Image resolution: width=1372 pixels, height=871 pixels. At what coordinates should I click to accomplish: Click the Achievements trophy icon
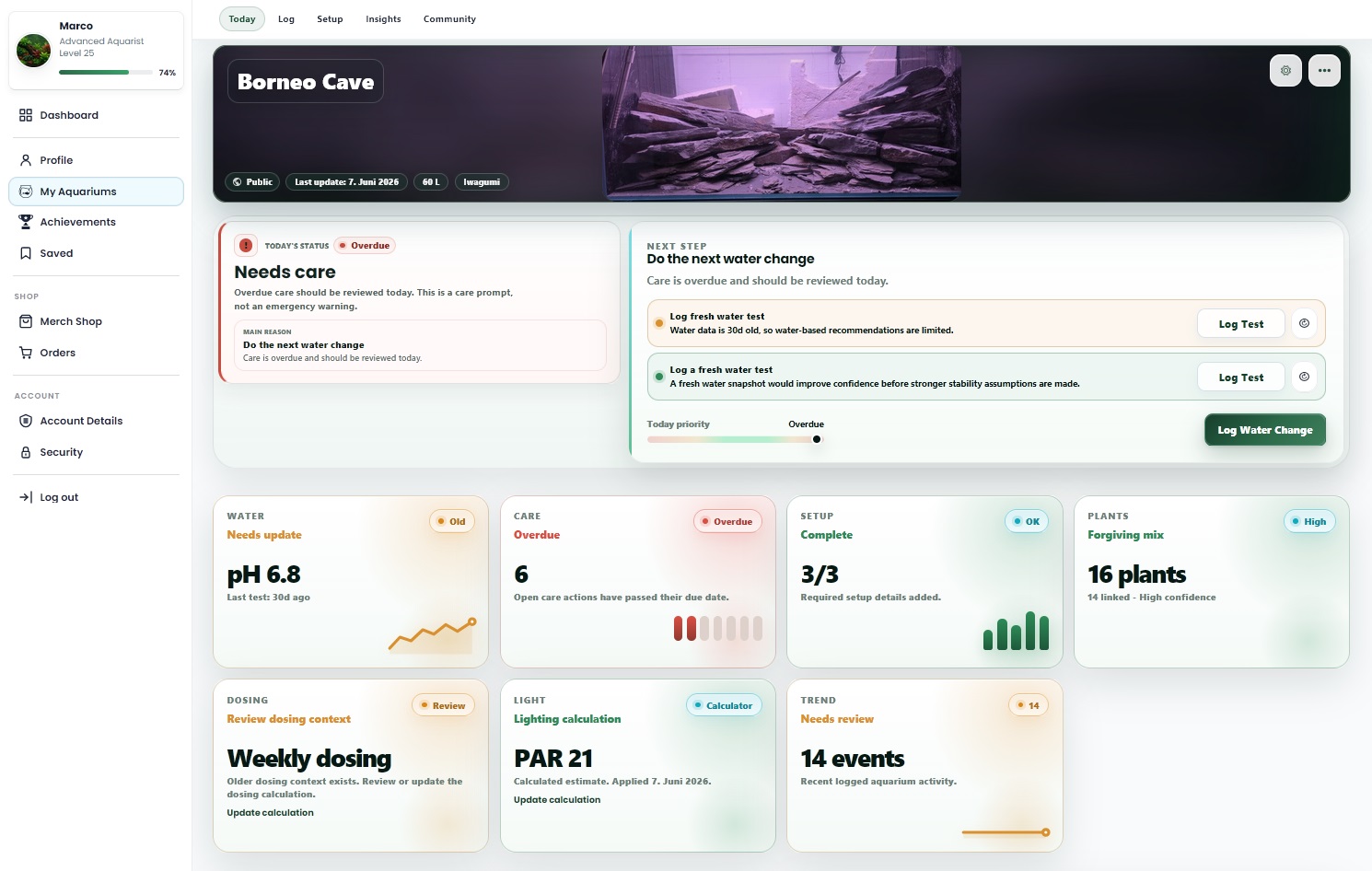26,222
